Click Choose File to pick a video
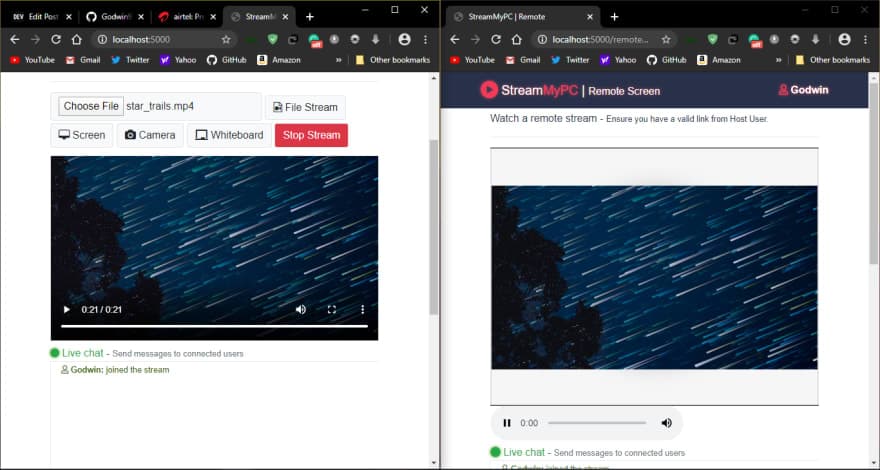Viewport: 880px width, 470px height. pyautogui.click(x=91, y=107)
